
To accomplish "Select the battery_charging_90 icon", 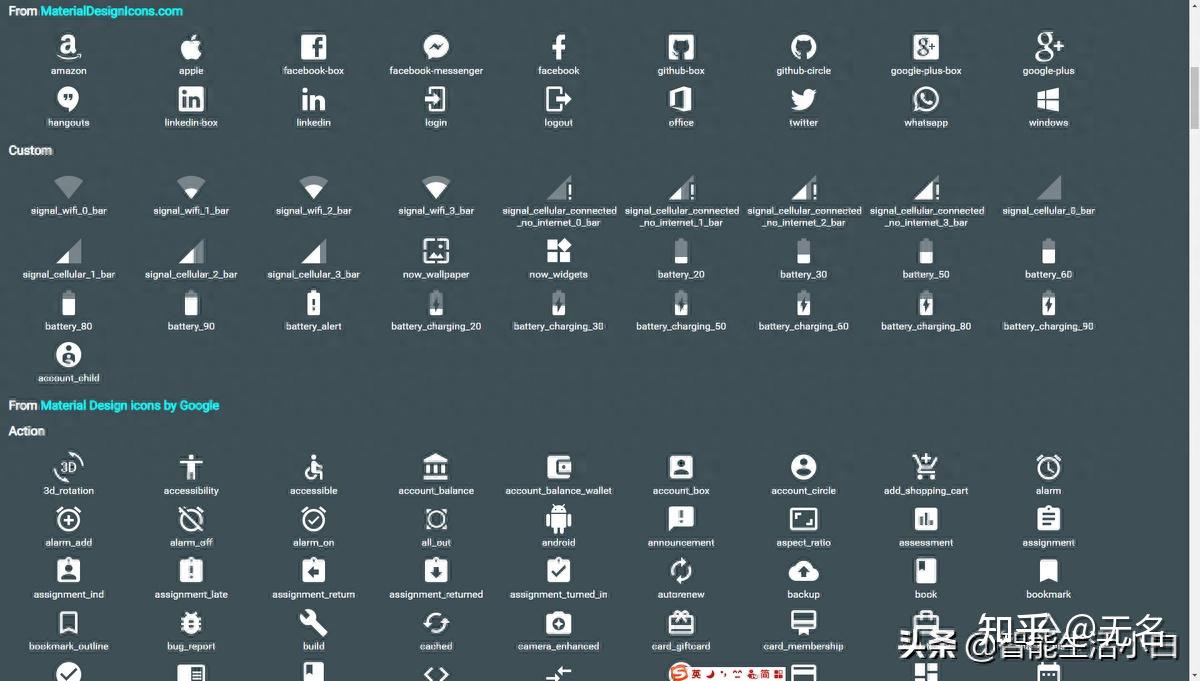I will [x=1049, y=303].
